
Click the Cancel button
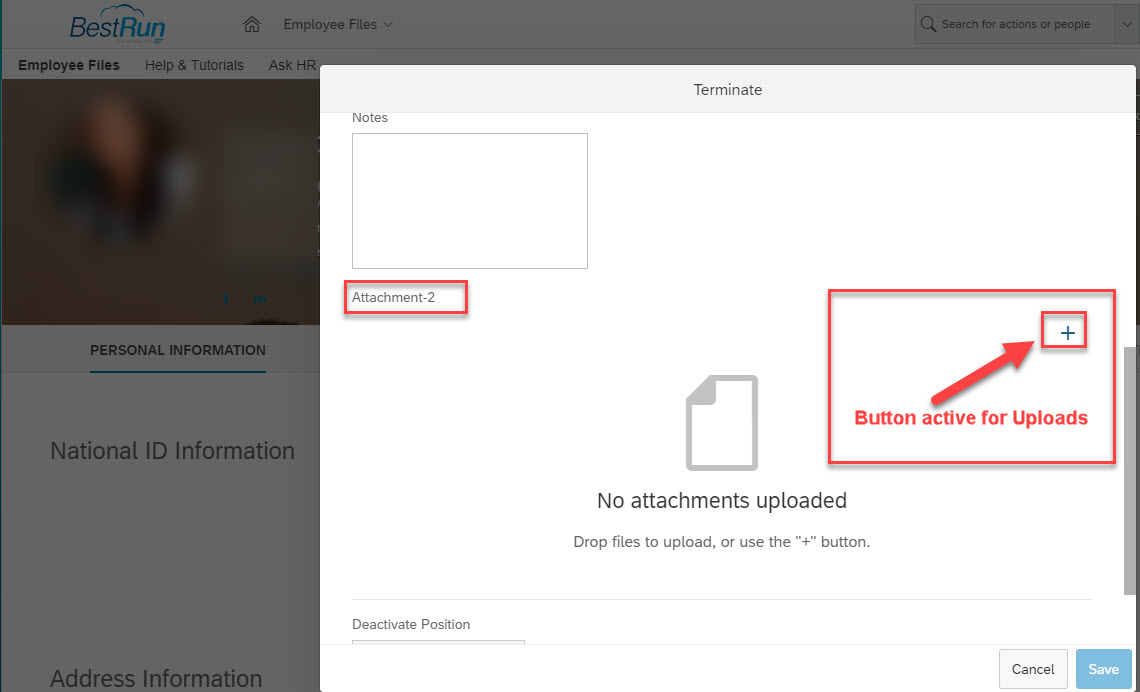pyautogui.click(x=1033, y=669)
